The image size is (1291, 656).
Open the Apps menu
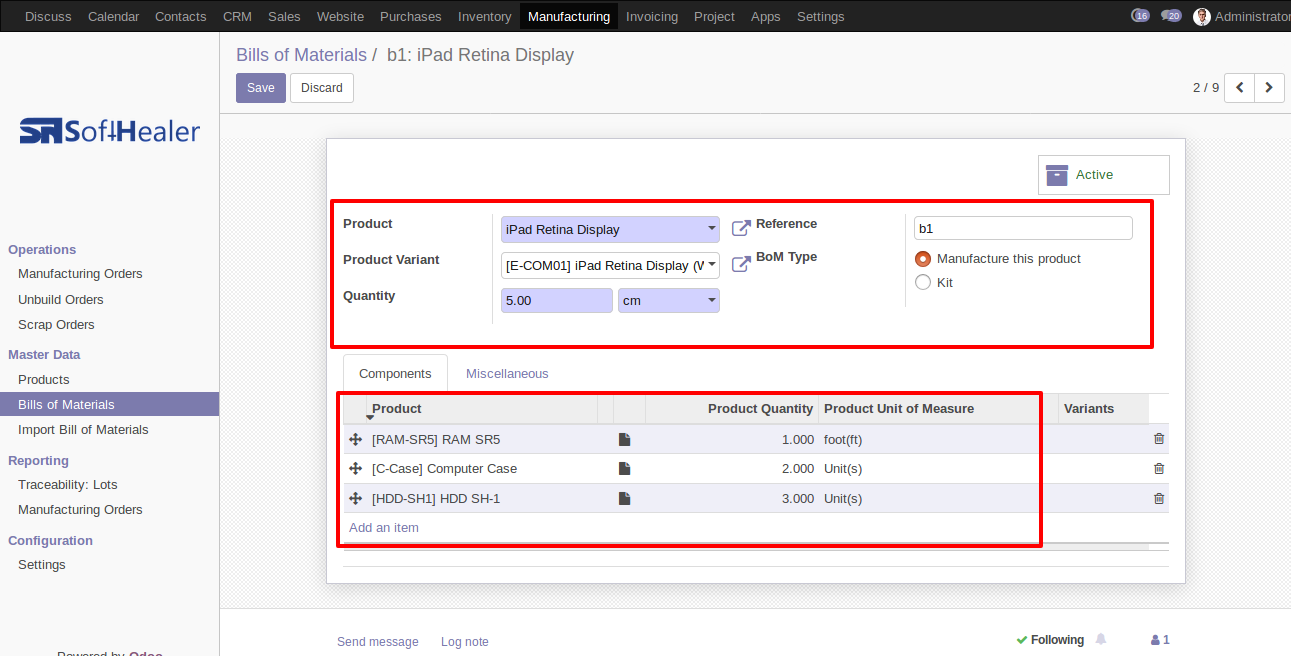(766, 16)
